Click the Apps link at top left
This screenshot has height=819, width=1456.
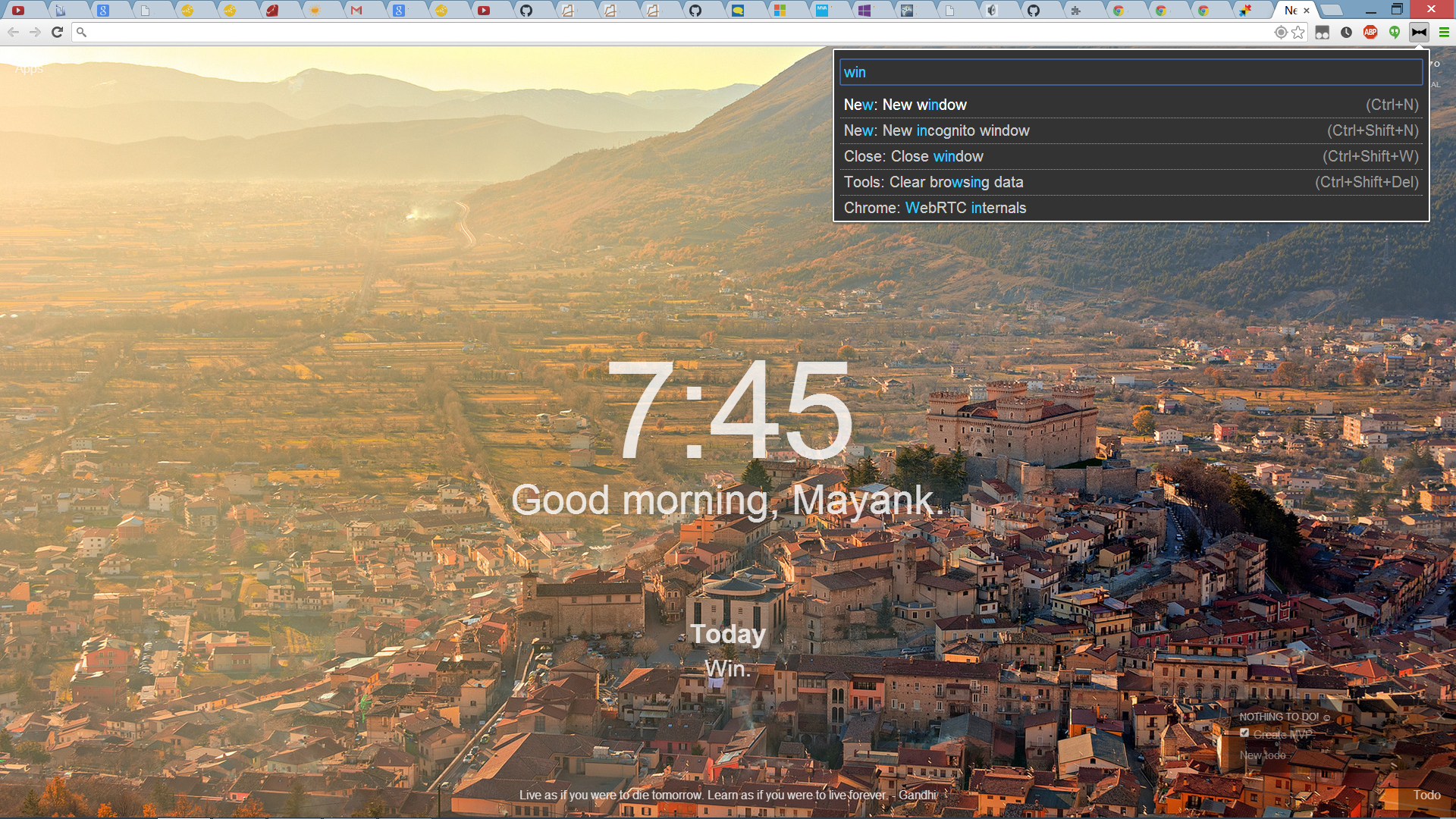[29, 69]
